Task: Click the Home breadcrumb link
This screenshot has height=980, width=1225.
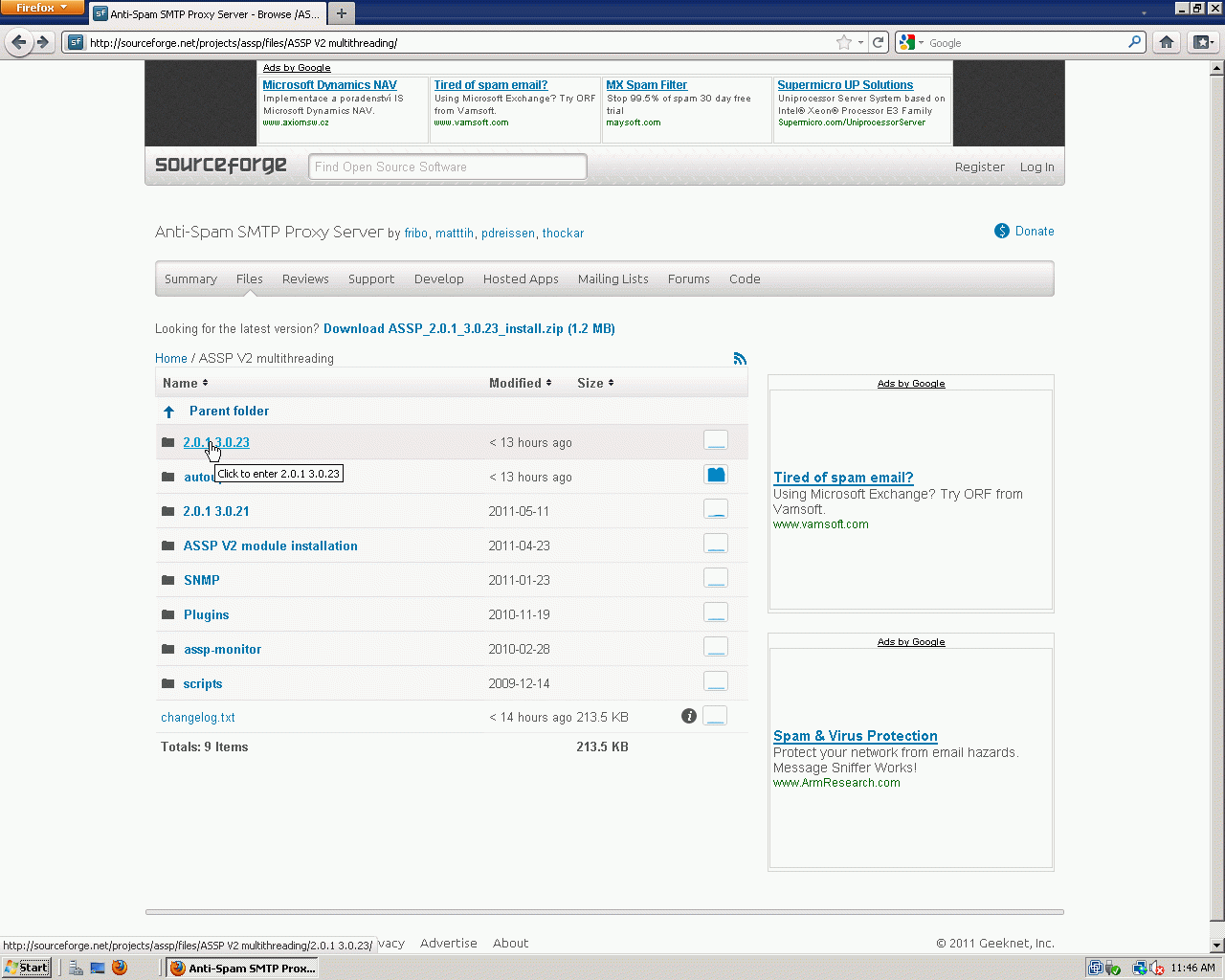Action: [171, 358]
